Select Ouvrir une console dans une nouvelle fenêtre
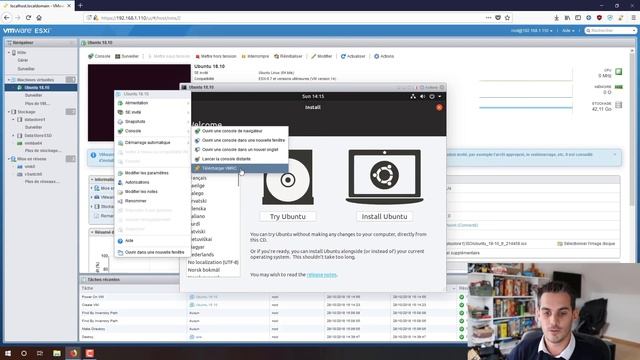Screen dimensions: 640x360 (x=240, y=140)
